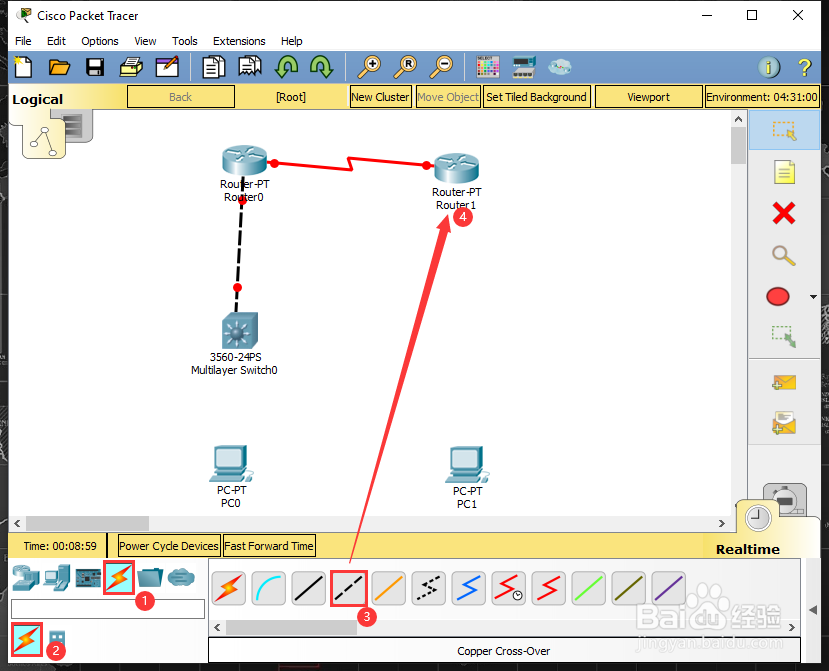Select Connections lightning category icon
Viewport: 829px width, 671px height.
(119, 577)
